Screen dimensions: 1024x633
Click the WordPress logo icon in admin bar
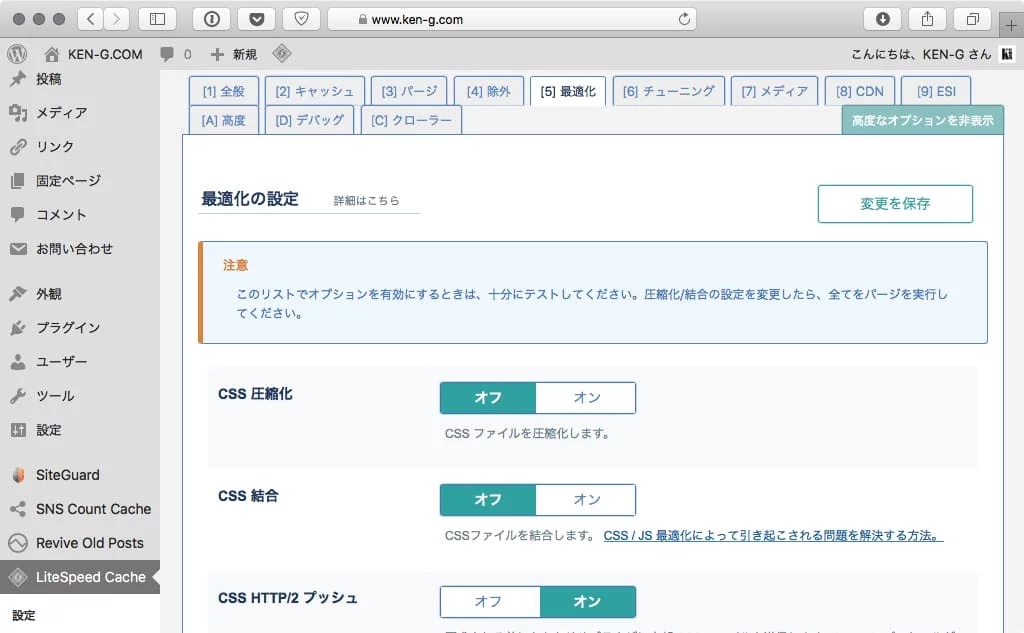[17, 54]
